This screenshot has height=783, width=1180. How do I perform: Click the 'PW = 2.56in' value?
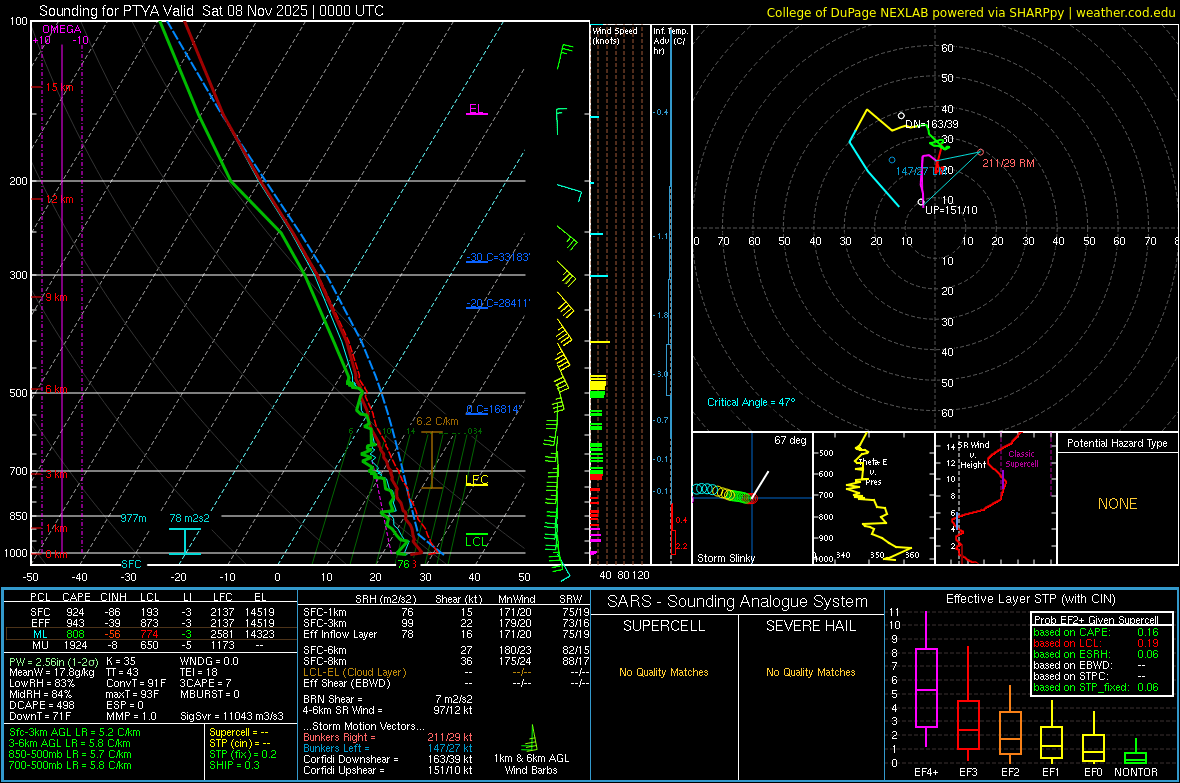(x=51, y=661)
